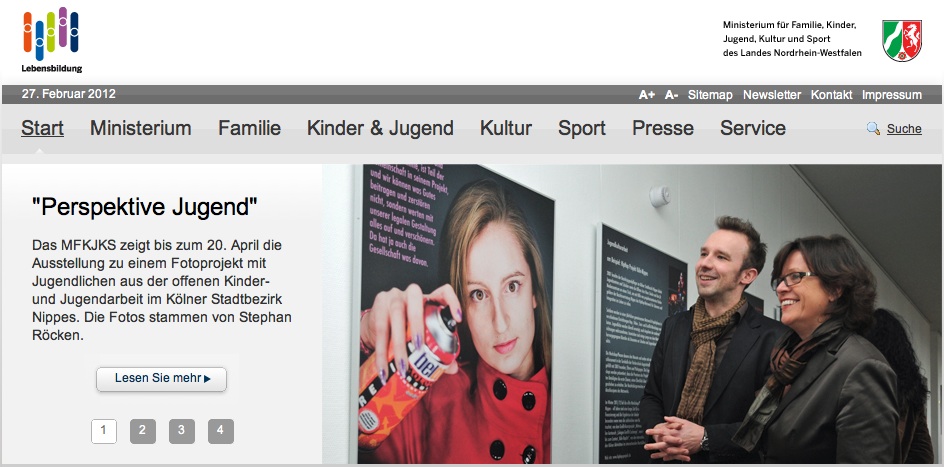Viewport: 944px width, 467px height.
Task: Open the Newsletter link
Action: pos(772,95)
